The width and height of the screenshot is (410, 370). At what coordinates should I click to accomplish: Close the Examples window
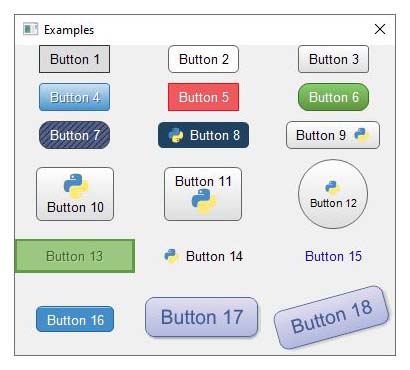[380, 29]
